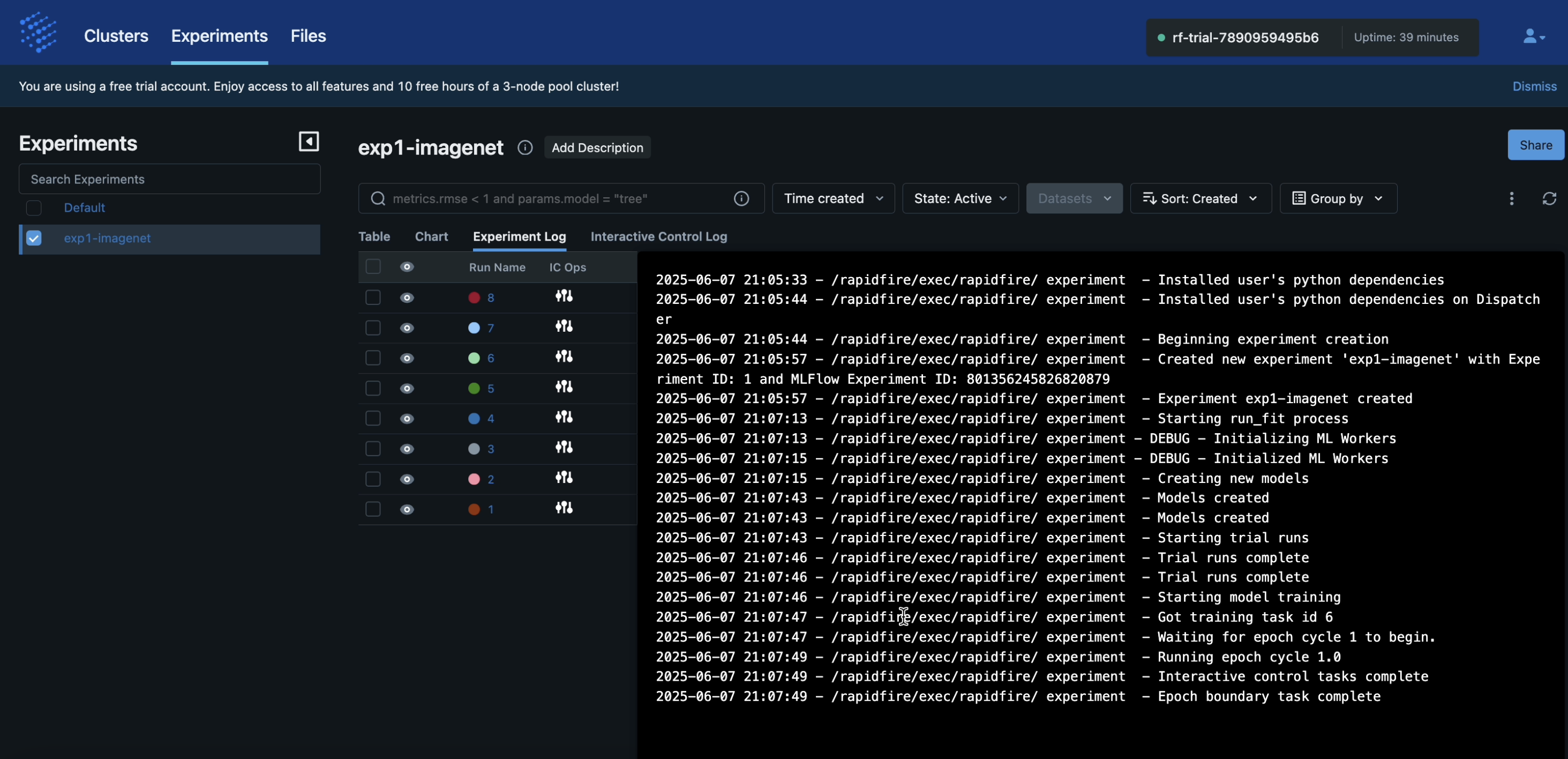Hide run 4 with eye icon
Image resolution: width=1568 pixels, height=759 pixels.
pyautogui.click(x=407, y=419)
